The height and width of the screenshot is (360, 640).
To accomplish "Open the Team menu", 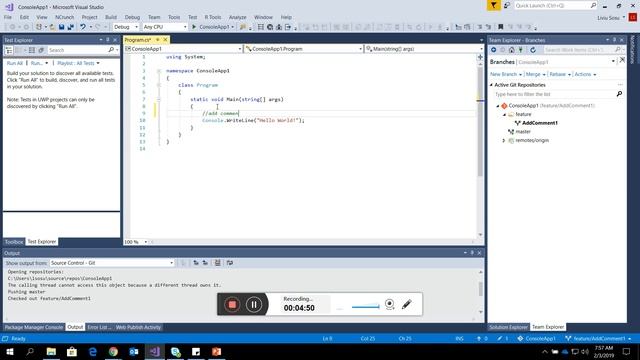I will click(154, 17).
